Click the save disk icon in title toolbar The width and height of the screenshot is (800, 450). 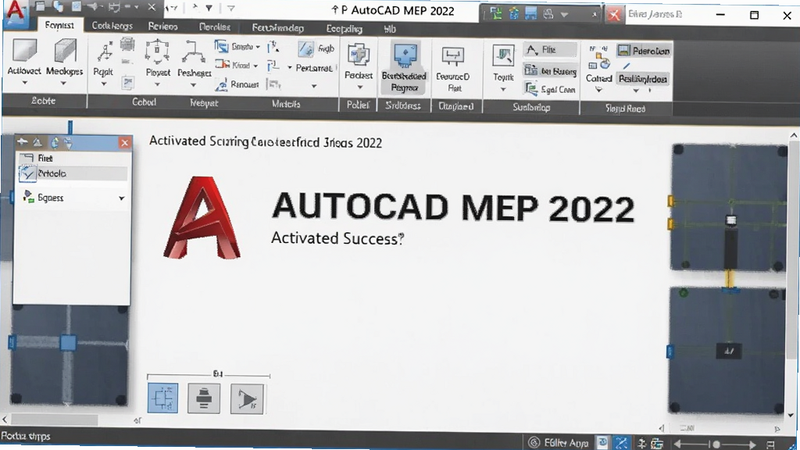[x=531, y=14]
